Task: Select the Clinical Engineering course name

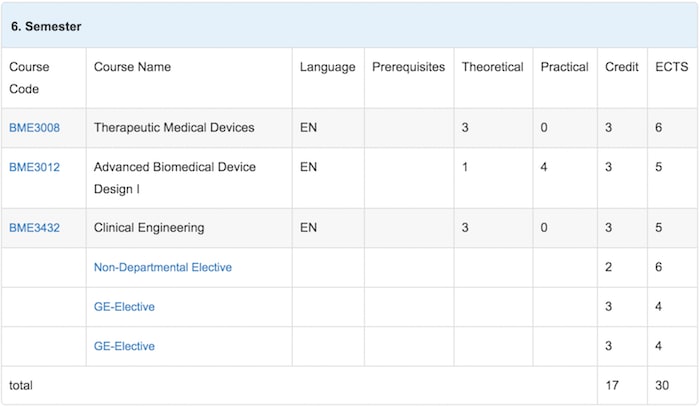Action: [x=149, y=228]
